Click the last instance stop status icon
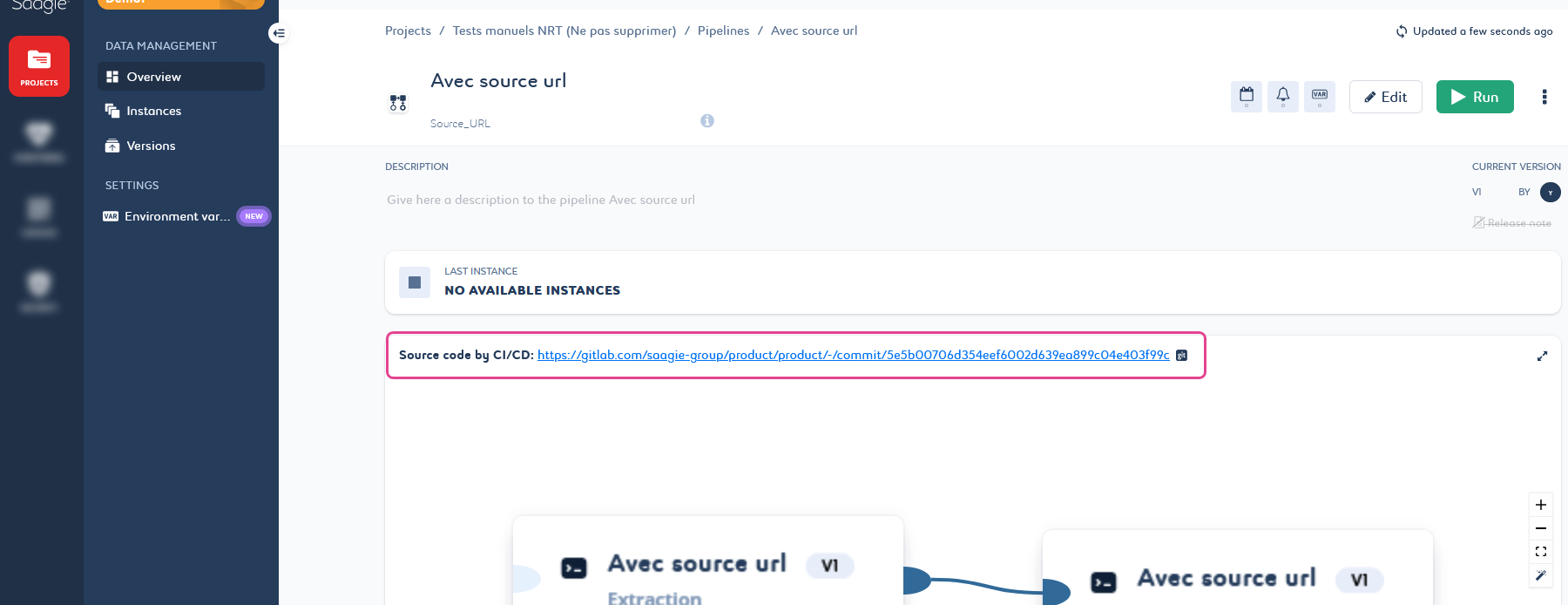Screen dimensions: 1568x605 tap(415, 282)
